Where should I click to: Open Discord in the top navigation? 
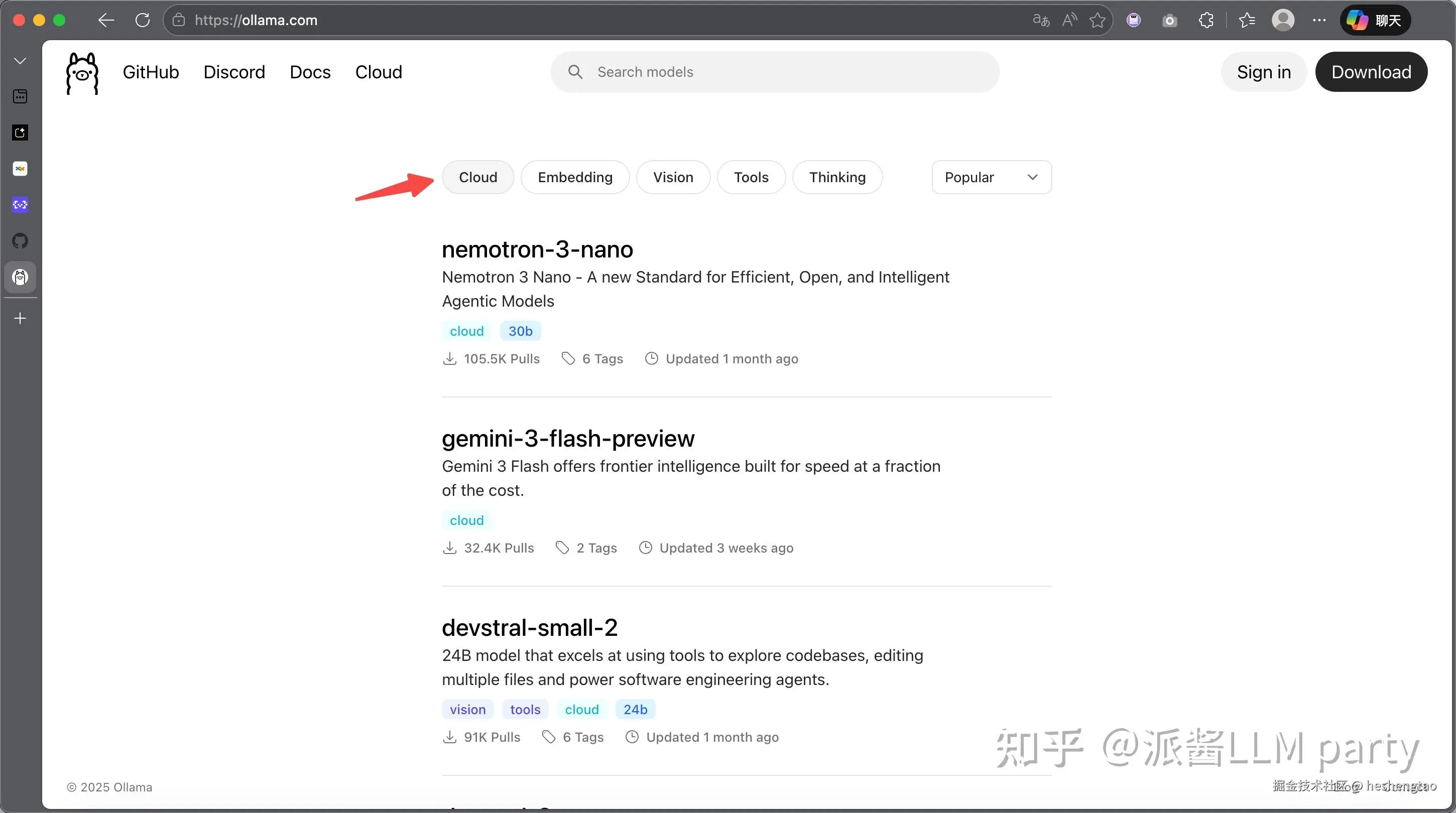tap(234, 72)
